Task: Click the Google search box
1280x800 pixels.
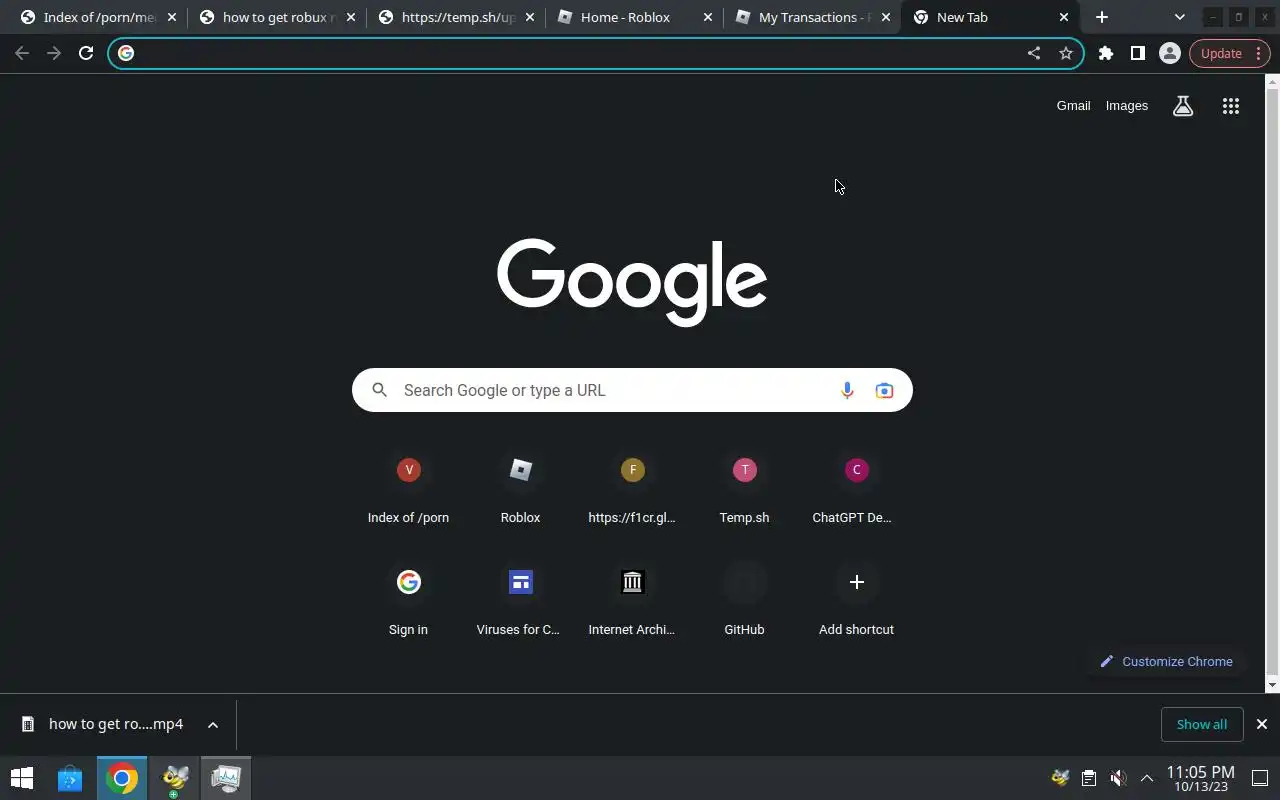Action: [x=632, y=390]
